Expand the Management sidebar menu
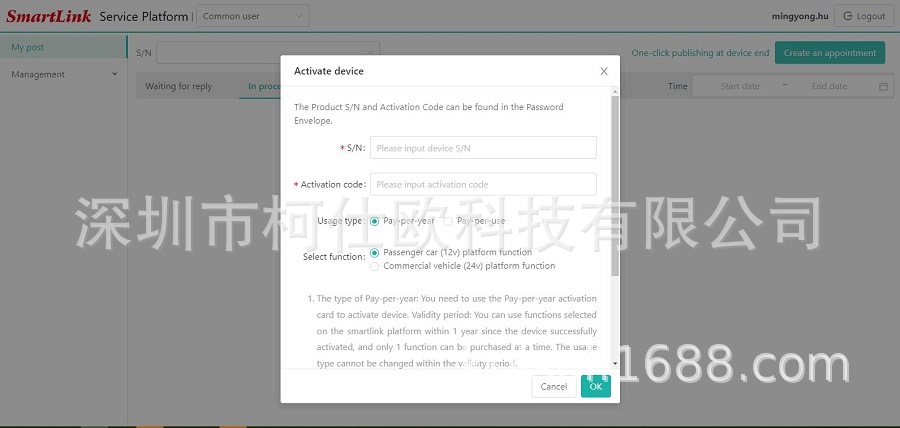900x428 pixels. (63, 74)
